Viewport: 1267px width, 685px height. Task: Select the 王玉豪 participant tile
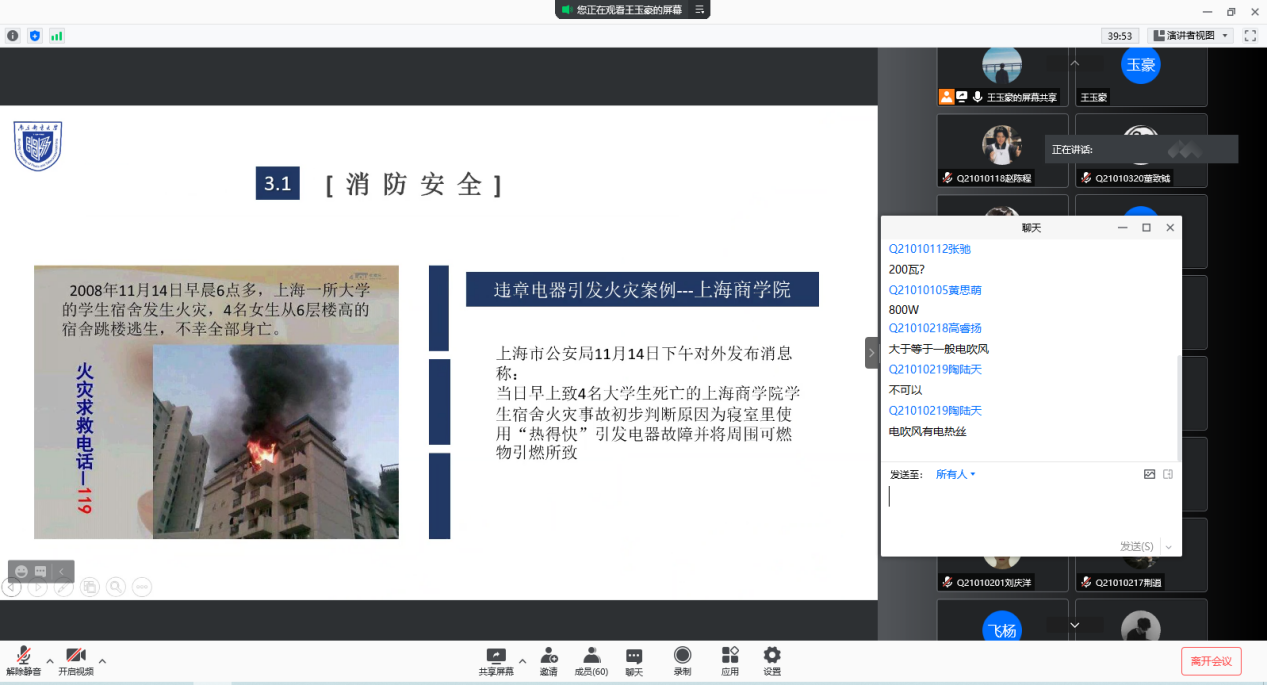coord(1141,75)
